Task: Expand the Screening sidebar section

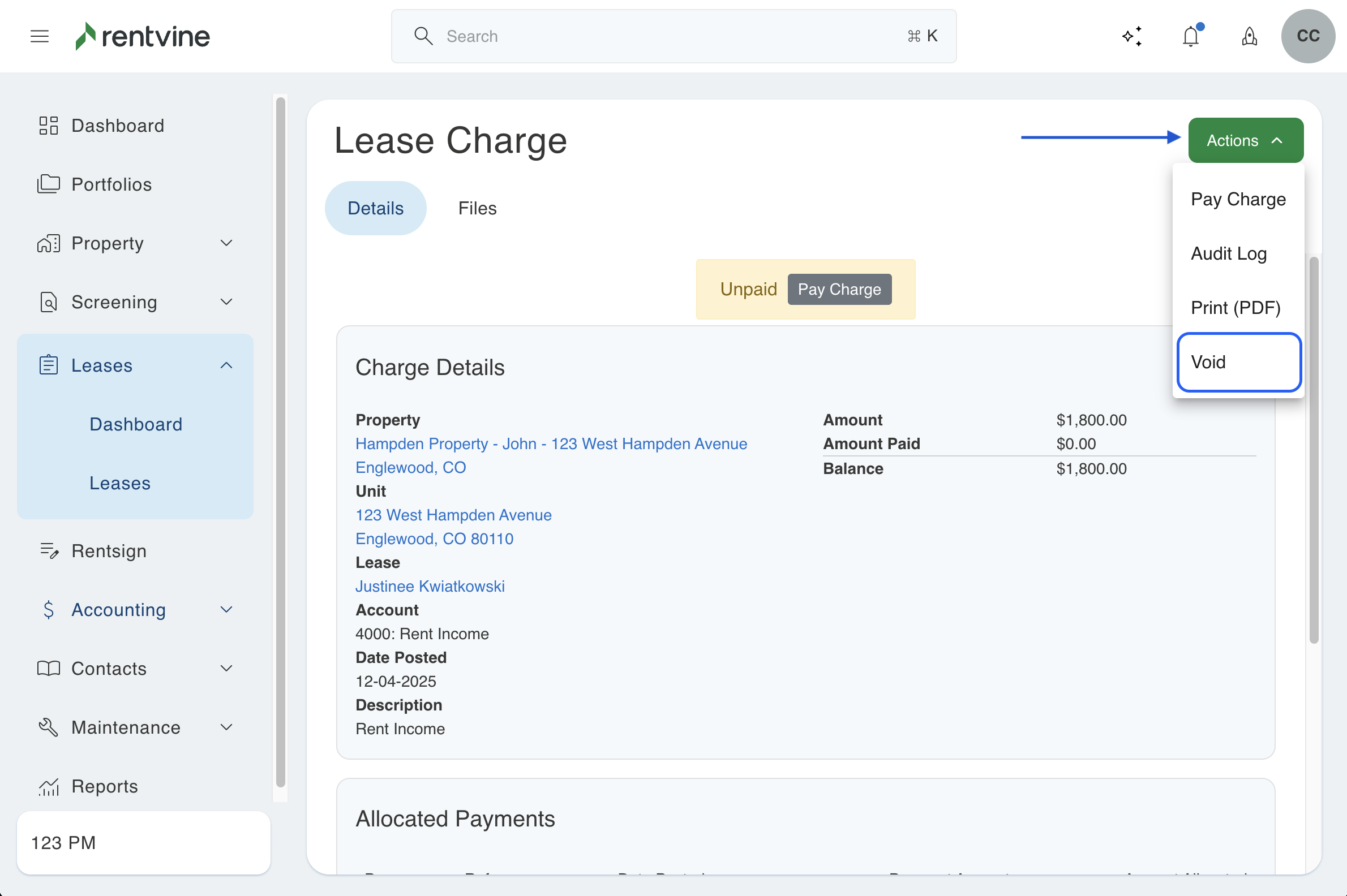Action: click(226, 301)
